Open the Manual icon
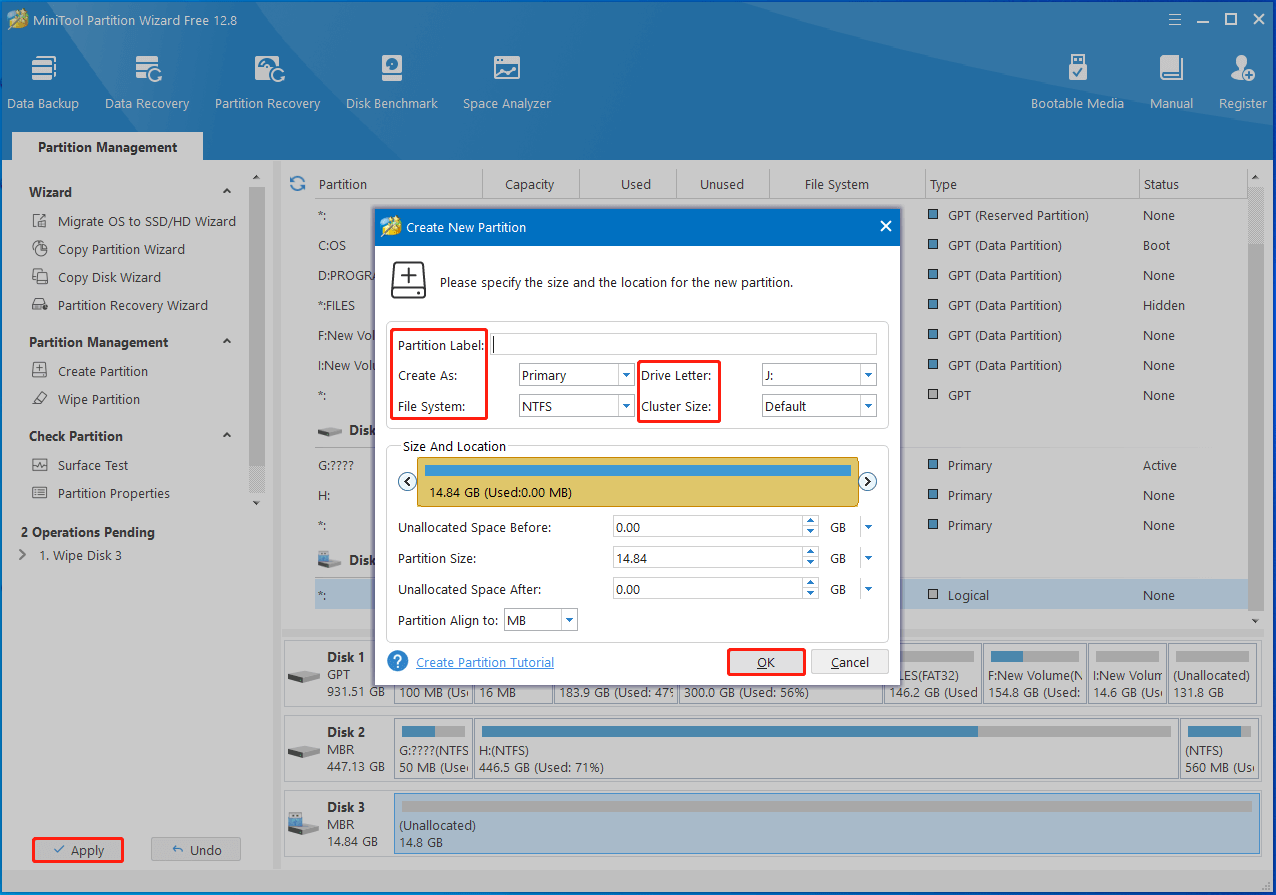The image size is (1276, 895). (x=1171, y=82)
